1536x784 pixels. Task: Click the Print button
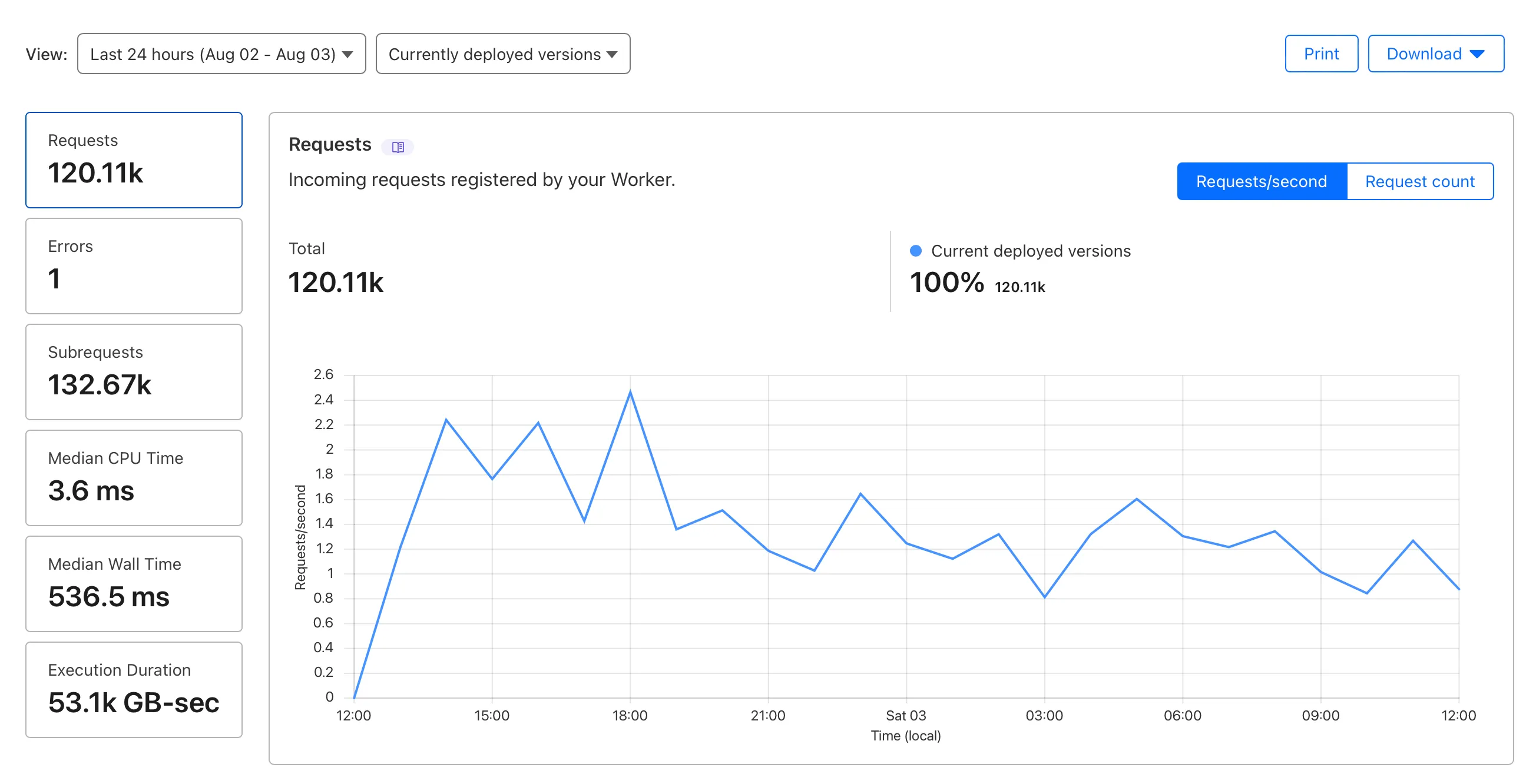point(1322,54)
